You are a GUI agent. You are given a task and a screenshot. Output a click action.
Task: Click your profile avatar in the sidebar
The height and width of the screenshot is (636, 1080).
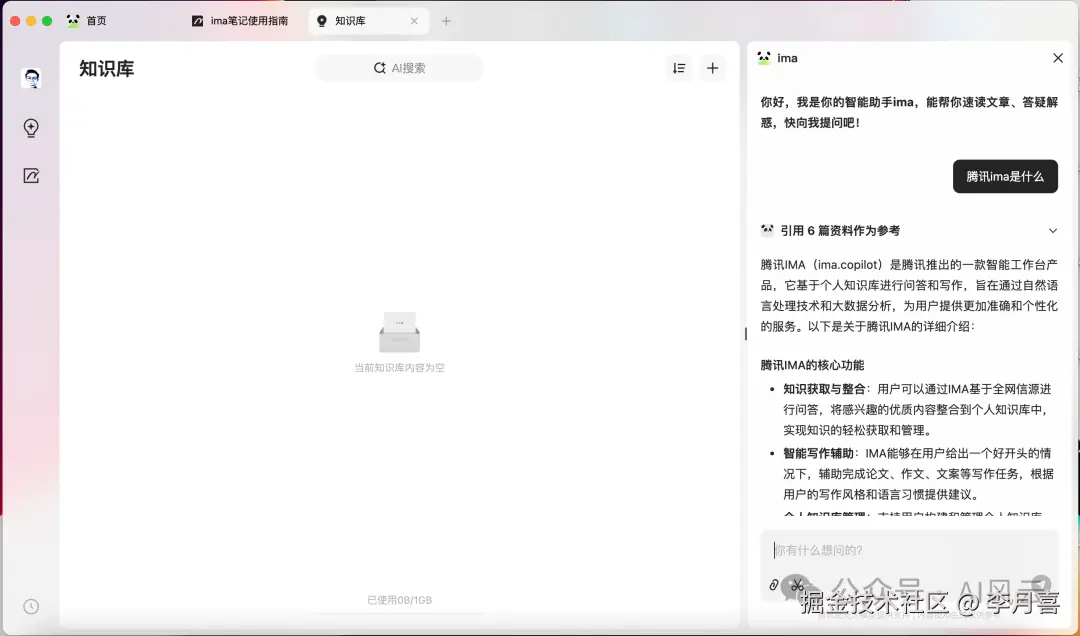pos(30,78)
